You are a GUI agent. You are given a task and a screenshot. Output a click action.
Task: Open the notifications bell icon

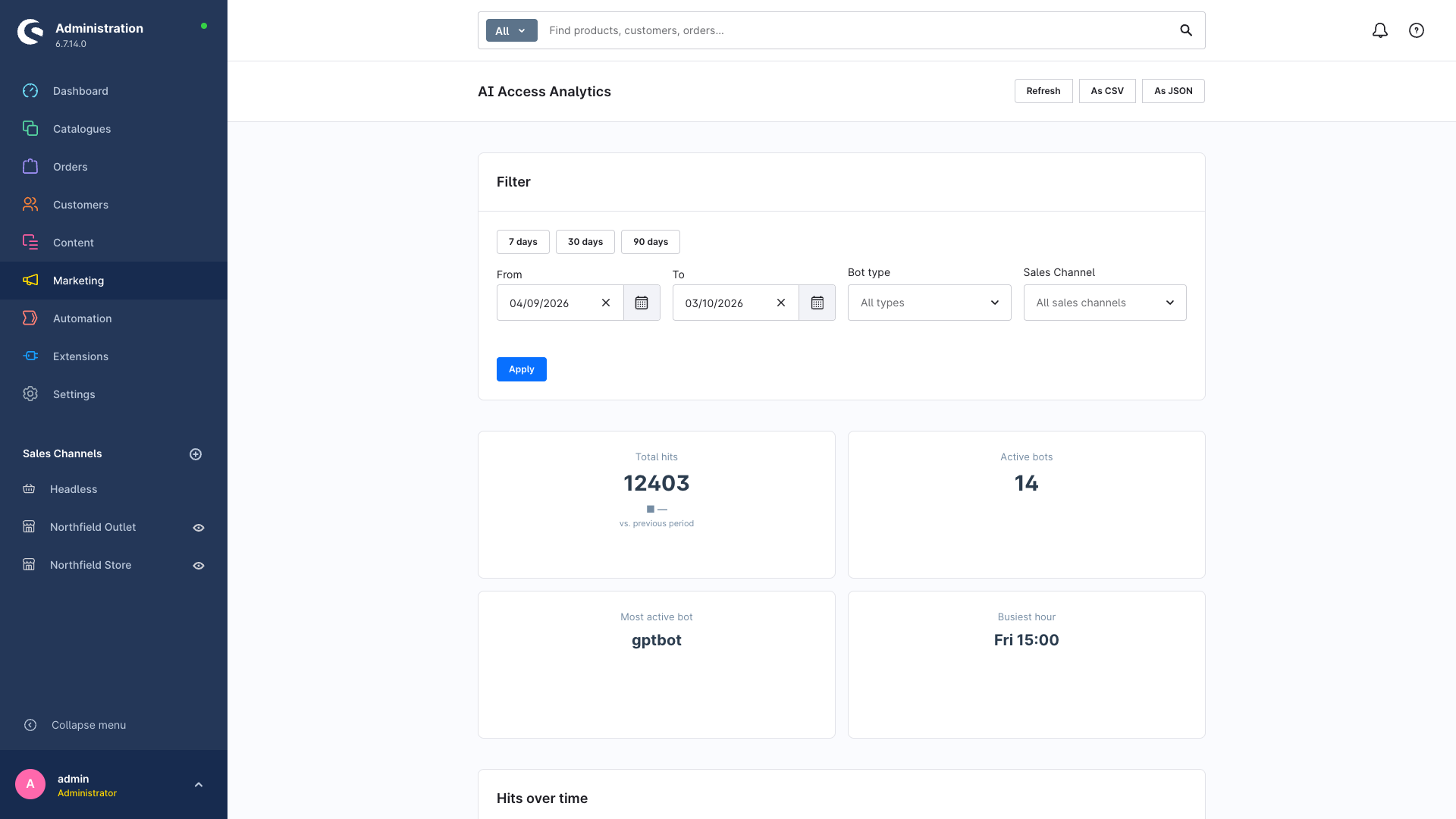coord(1380,30)
